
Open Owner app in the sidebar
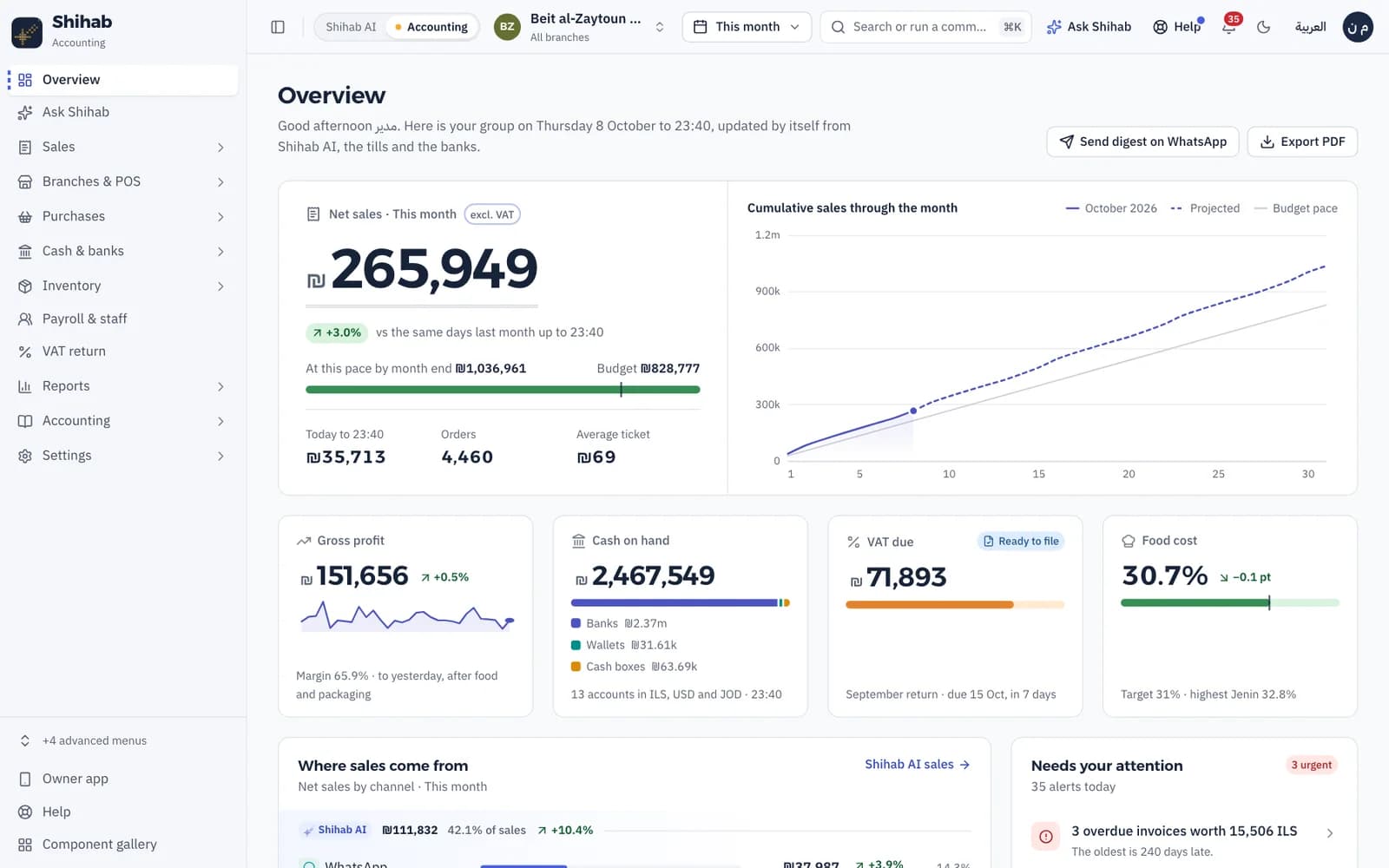click(x=122, y=779)
